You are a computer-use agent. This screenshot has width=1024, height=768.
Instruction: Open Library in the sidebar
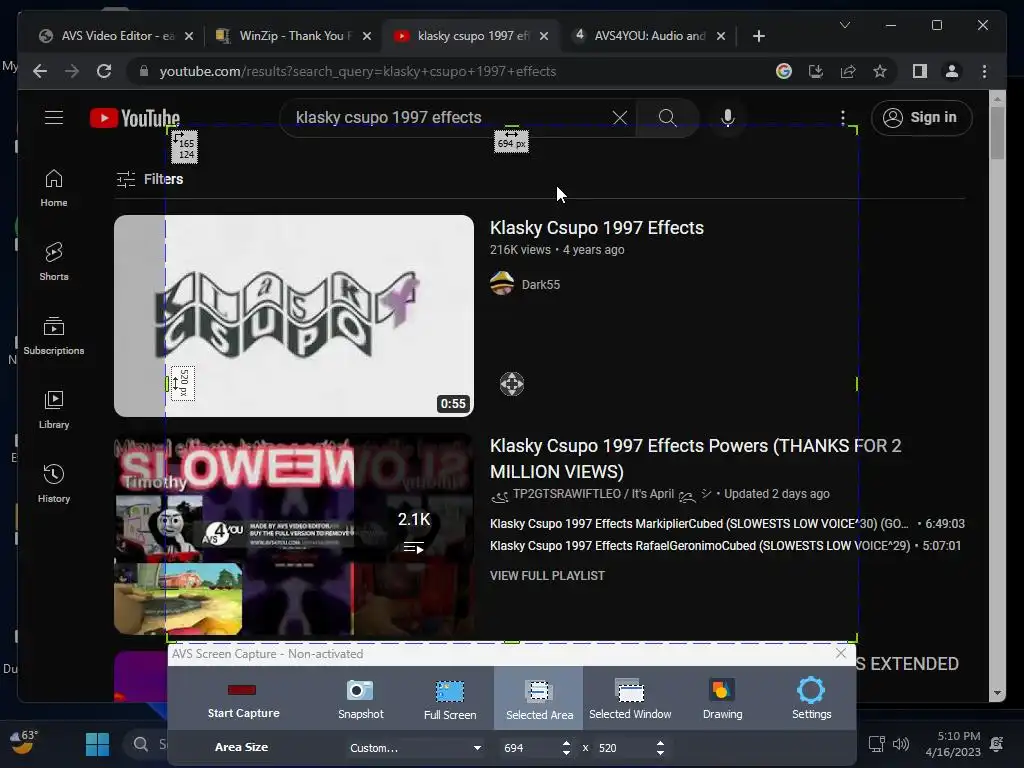coord(54,409)
